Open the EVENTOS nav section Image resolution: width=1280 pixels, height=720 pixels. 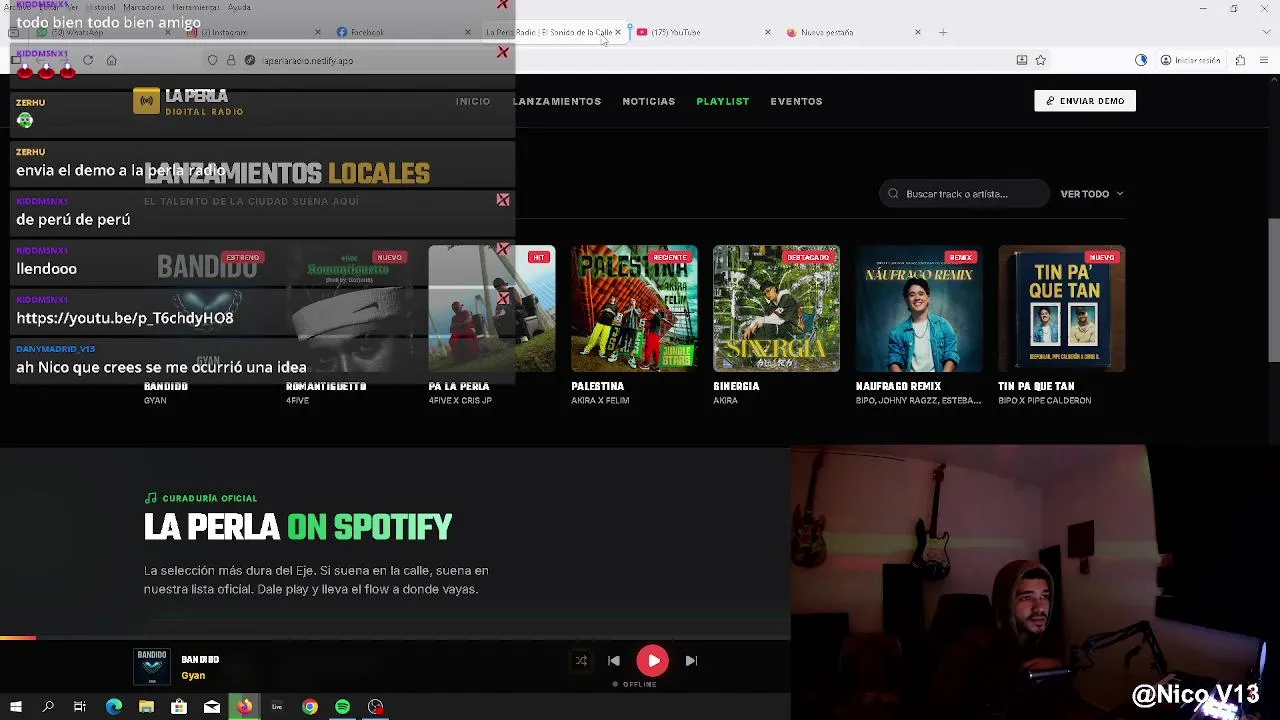click(x=796, y=101)
